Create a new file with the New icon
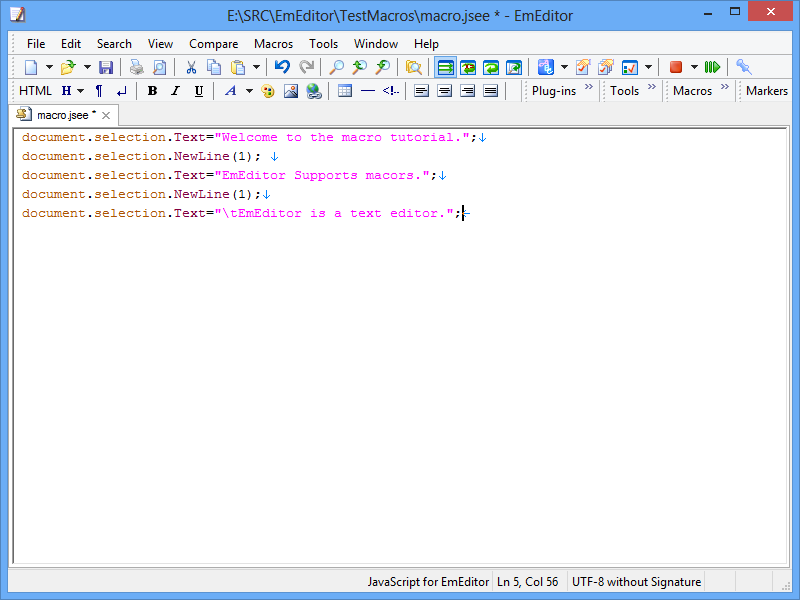 click(x=31, y=67)
